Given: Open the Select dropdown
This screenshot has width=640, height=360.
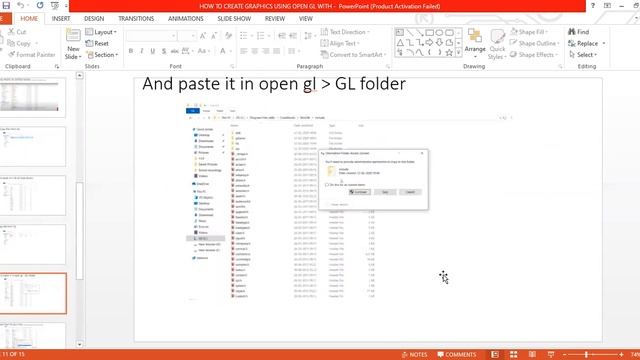Looking at the screenshot, I should [x=583, y=55].
